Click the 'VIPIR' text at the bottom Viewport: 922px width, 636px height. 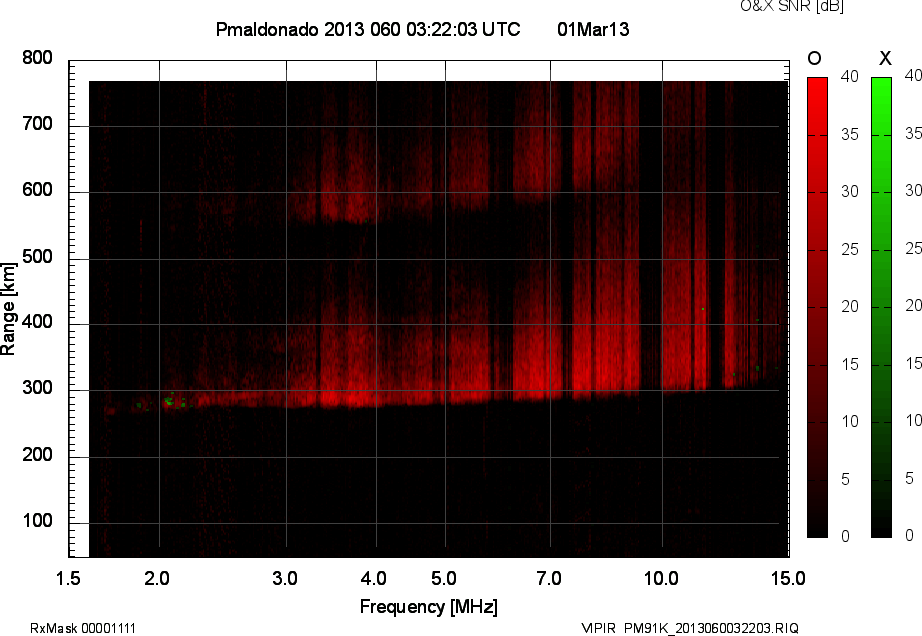pos(599,628)
